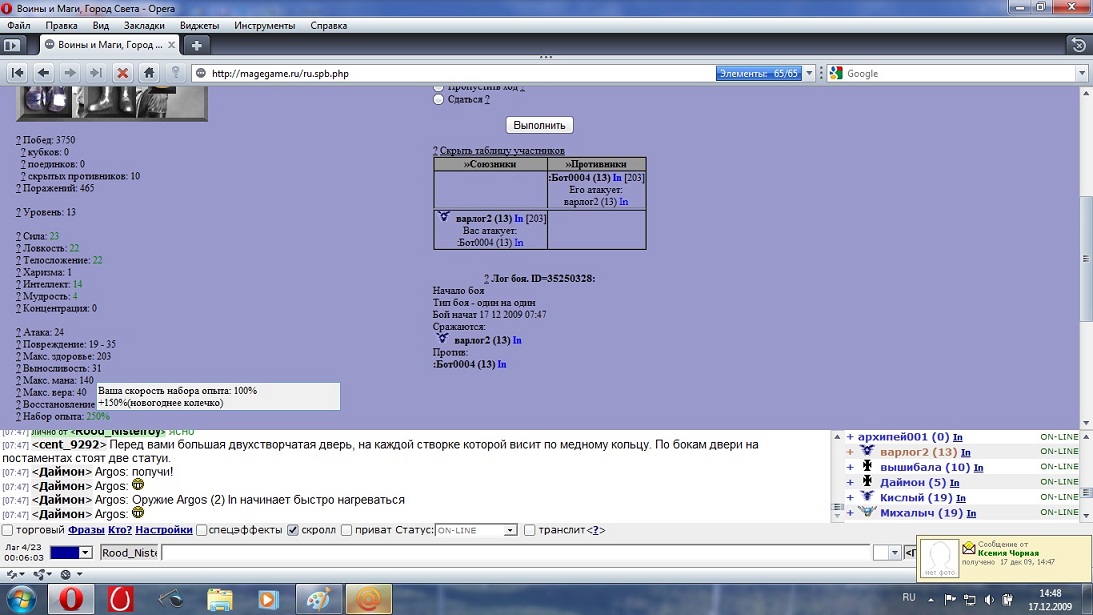Go back to previous page
The height and width of the screenshot is (615, 1093).
[x=43, y=73]
